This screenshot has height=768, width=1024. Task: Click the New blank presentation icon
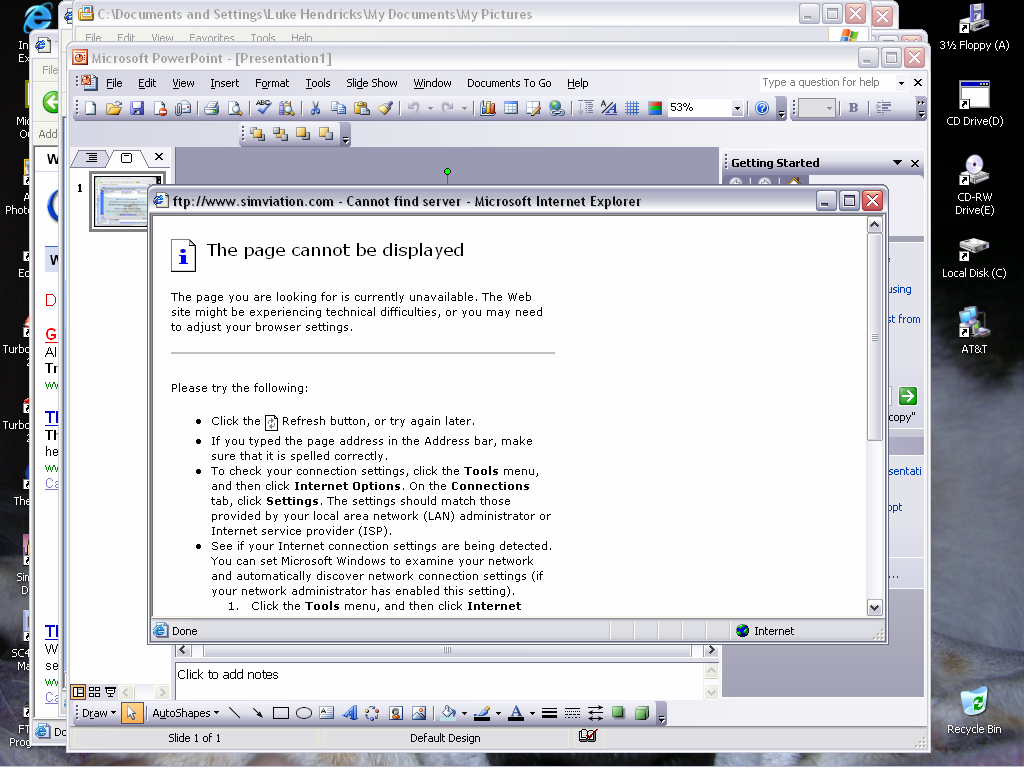[x=91, y=108]
